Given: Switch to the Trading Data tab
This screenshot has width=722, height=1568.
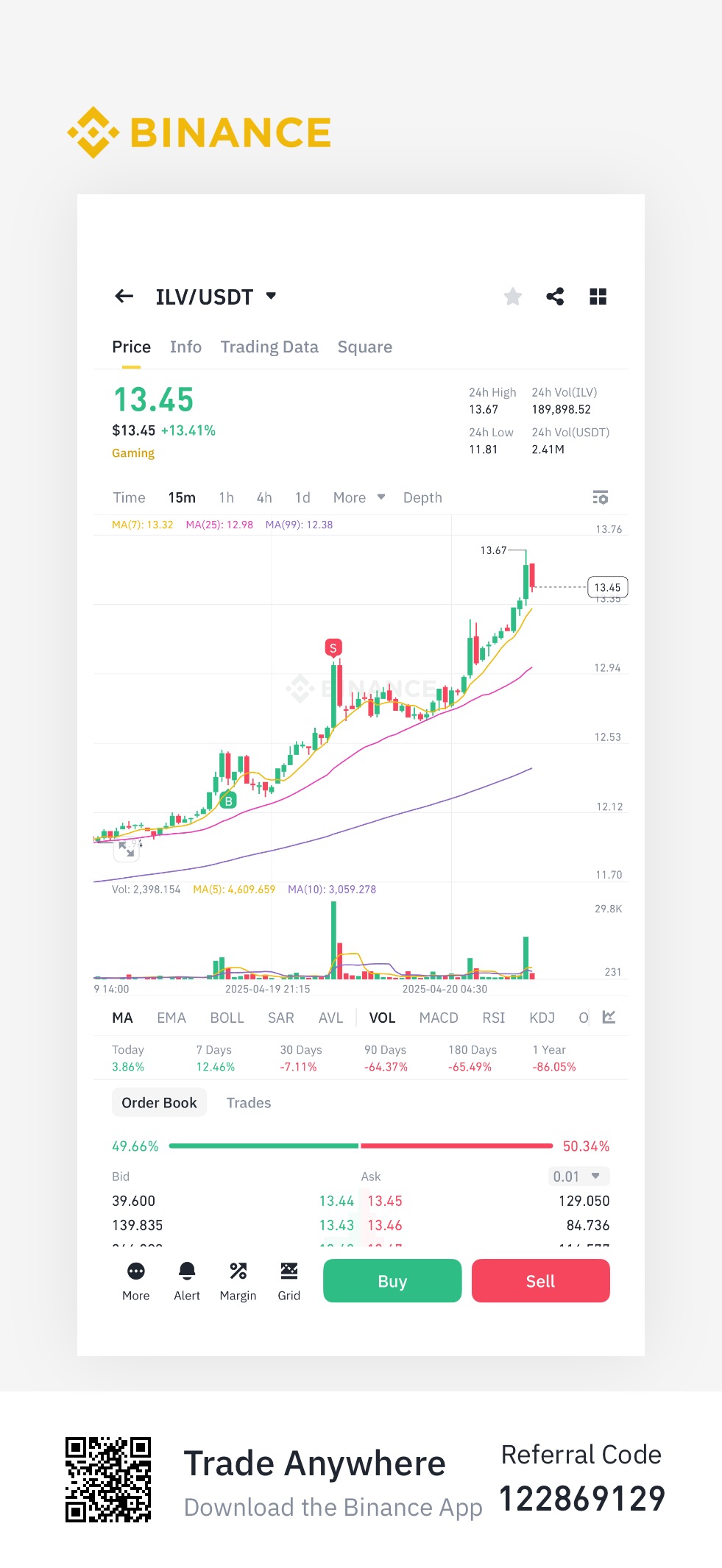Looking at the screenshot, I should (x=269, y=347).
